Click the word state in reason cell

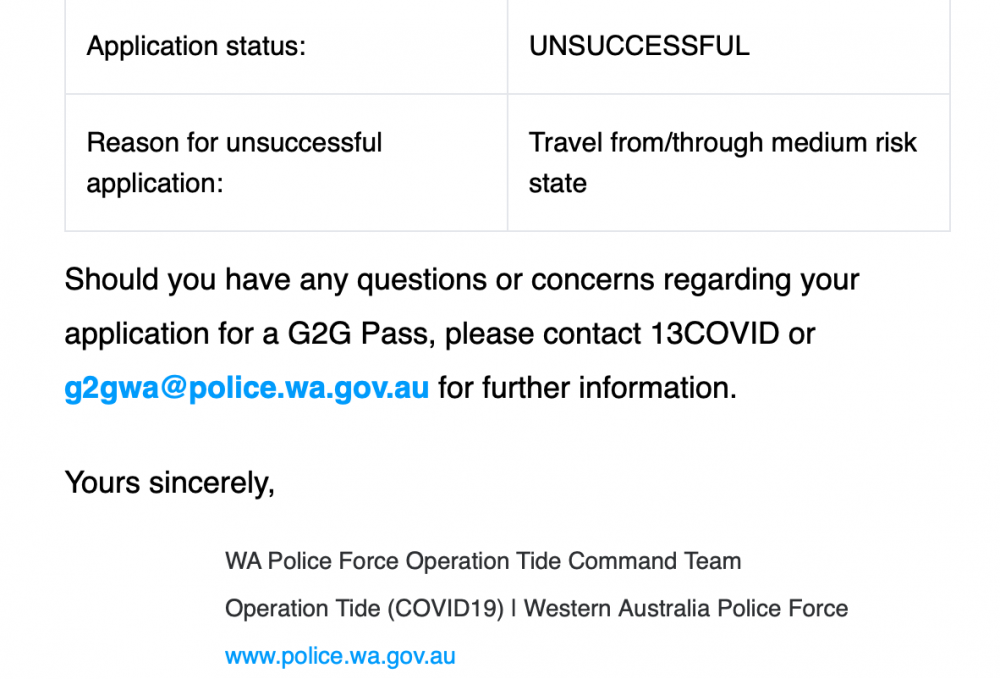[x=557, y=184]
